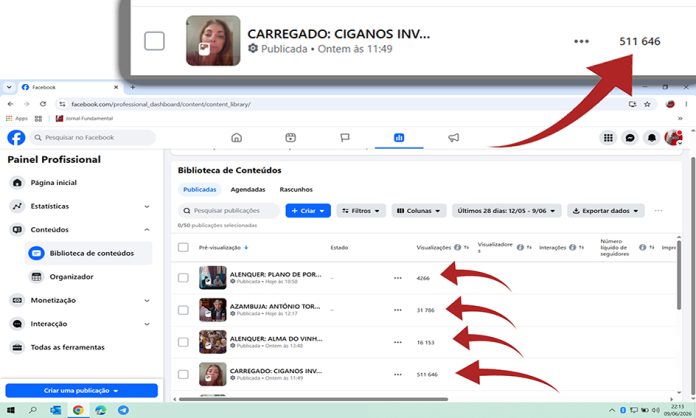Open the Apps bookmarks shortcut
The image size is (696, 418).
tap(17, 118)
